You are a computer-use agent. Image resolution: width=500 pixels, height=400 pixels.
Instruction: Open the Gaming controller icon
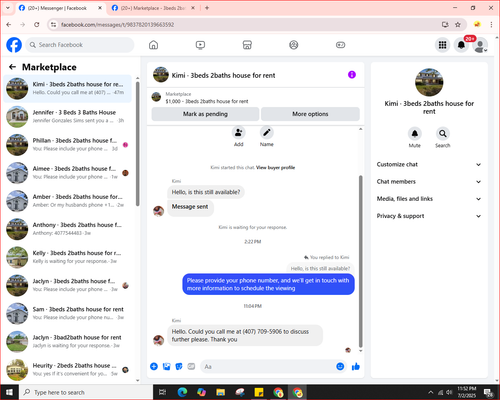pyautogui.click(x=340, y=45)
